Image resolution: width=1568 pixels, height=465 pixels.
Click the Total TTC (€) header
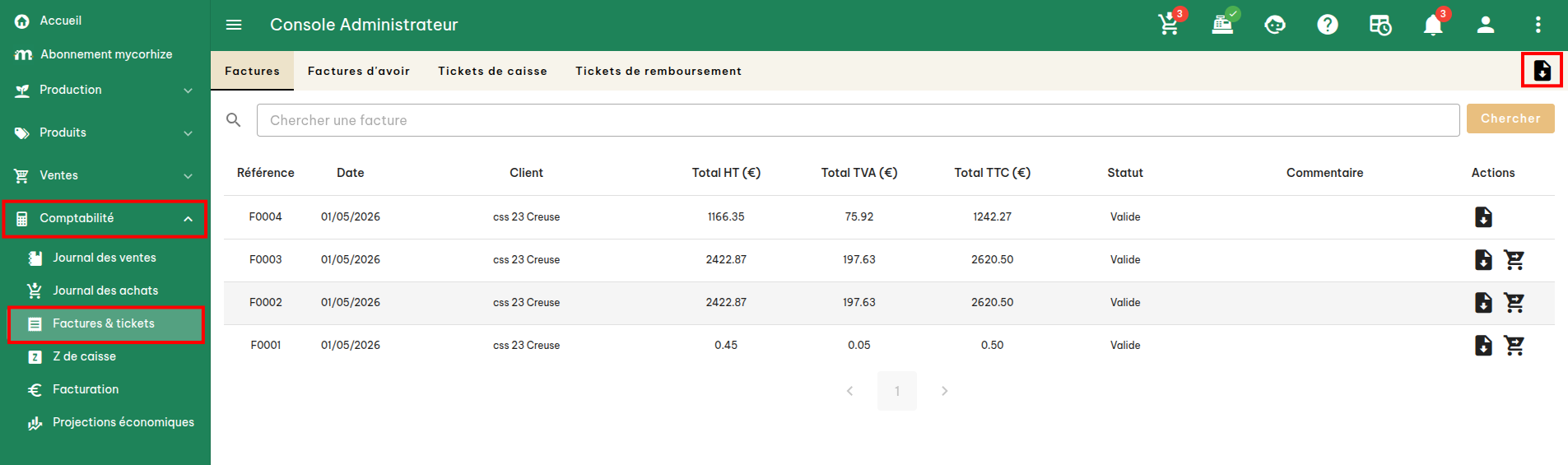[993, 173]
